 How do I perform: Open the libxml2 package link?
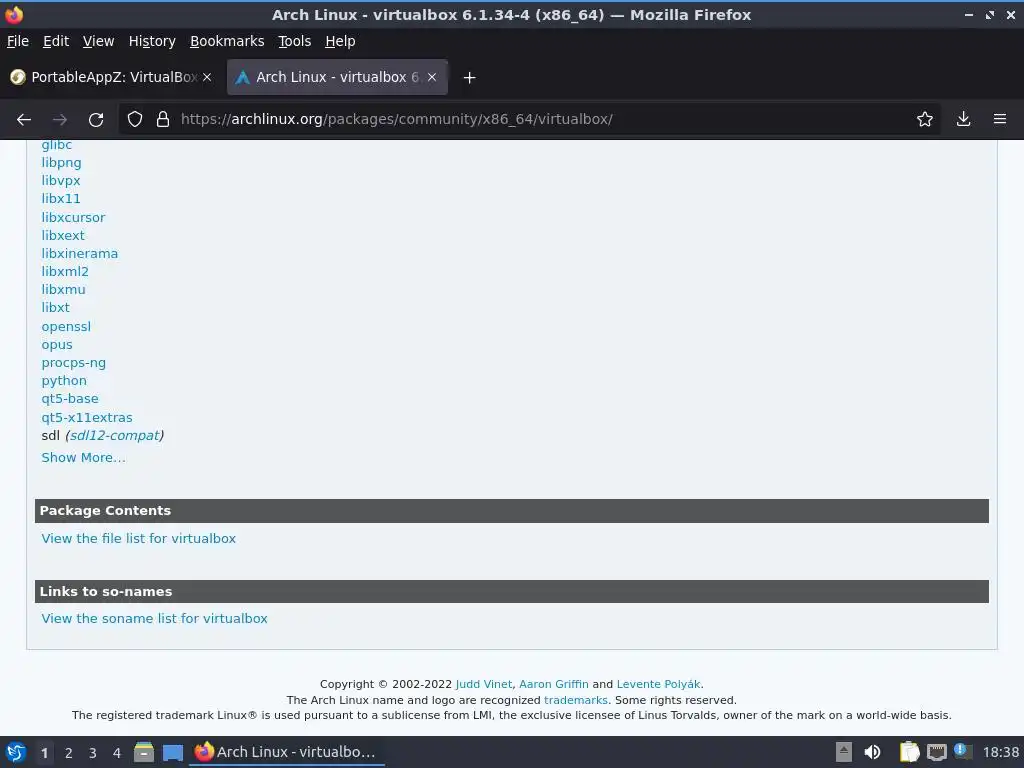(65, 272)
